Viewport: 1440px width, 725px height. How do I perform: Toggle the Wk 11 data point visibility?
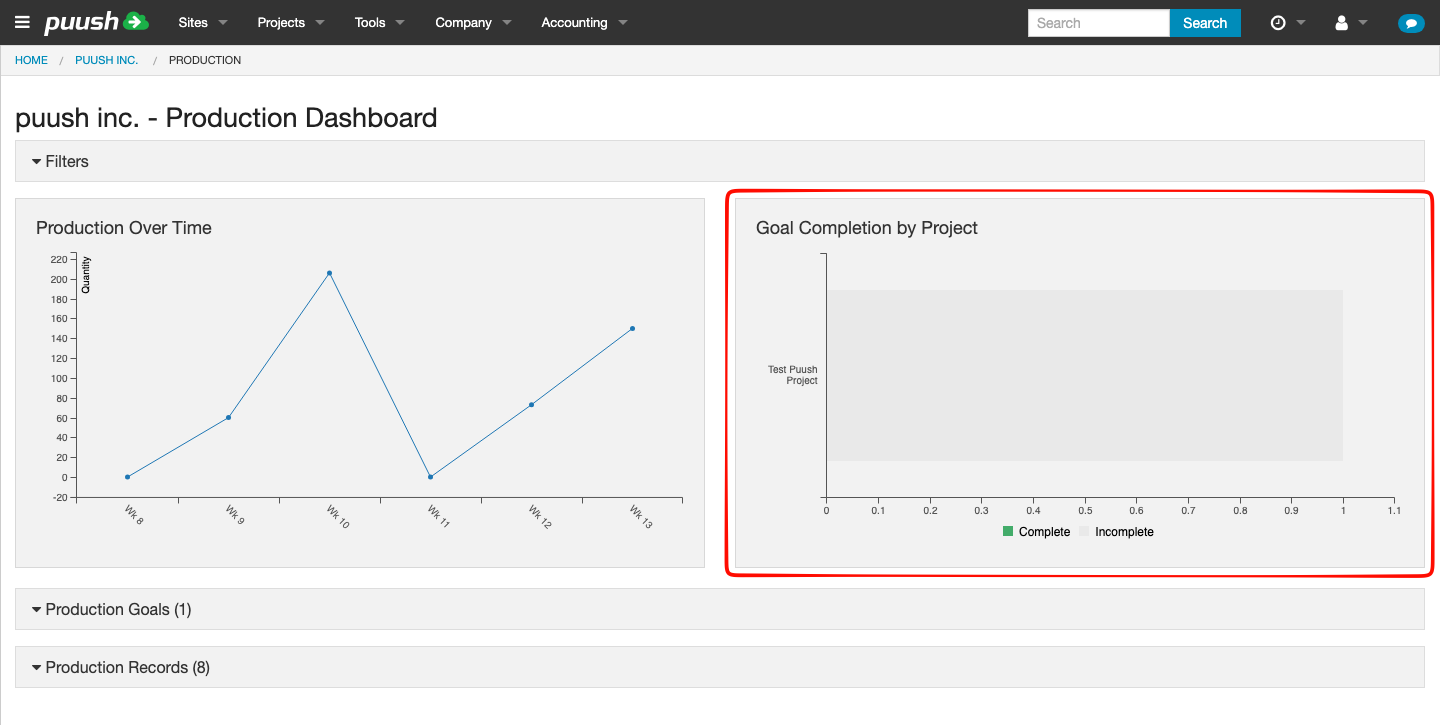430,477
